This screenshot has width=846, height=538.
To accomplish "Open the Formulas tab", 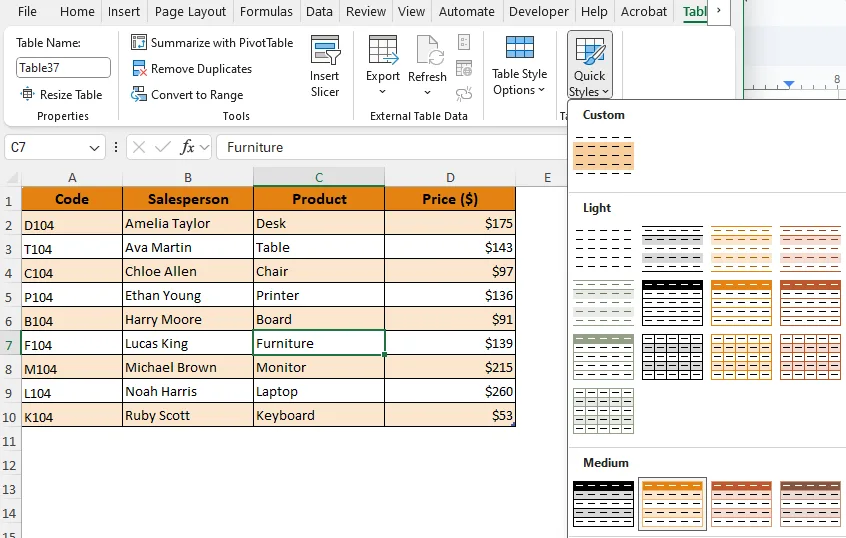I will pyautogui.click(x=266, y=11).
